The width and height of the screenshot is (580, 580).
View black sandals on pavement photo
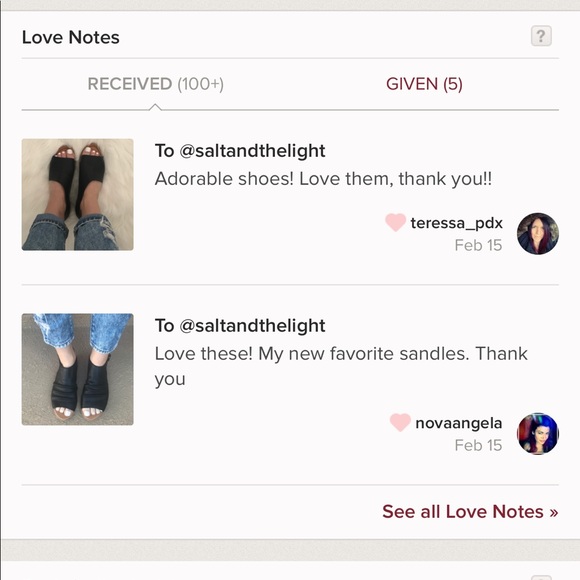(78, 370)
